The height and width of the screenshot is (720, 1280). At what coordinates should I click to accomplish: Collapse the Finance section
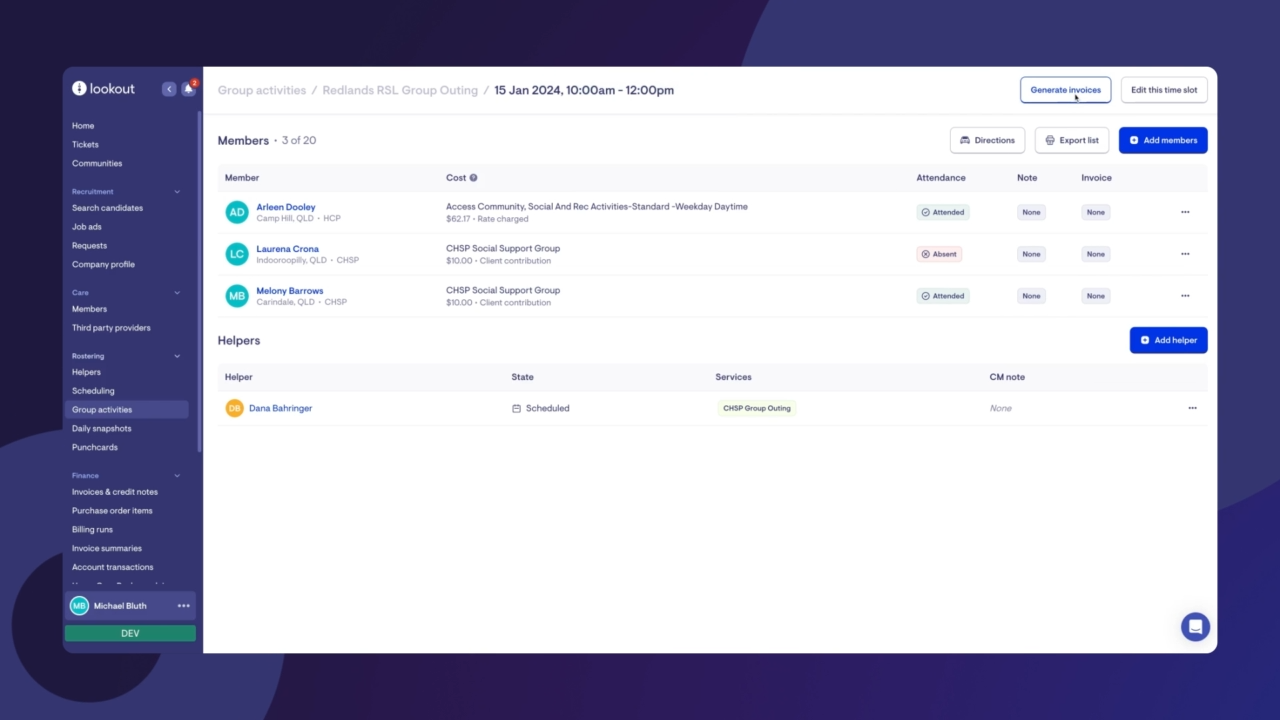pyautogui.click(x=177, y=476)
